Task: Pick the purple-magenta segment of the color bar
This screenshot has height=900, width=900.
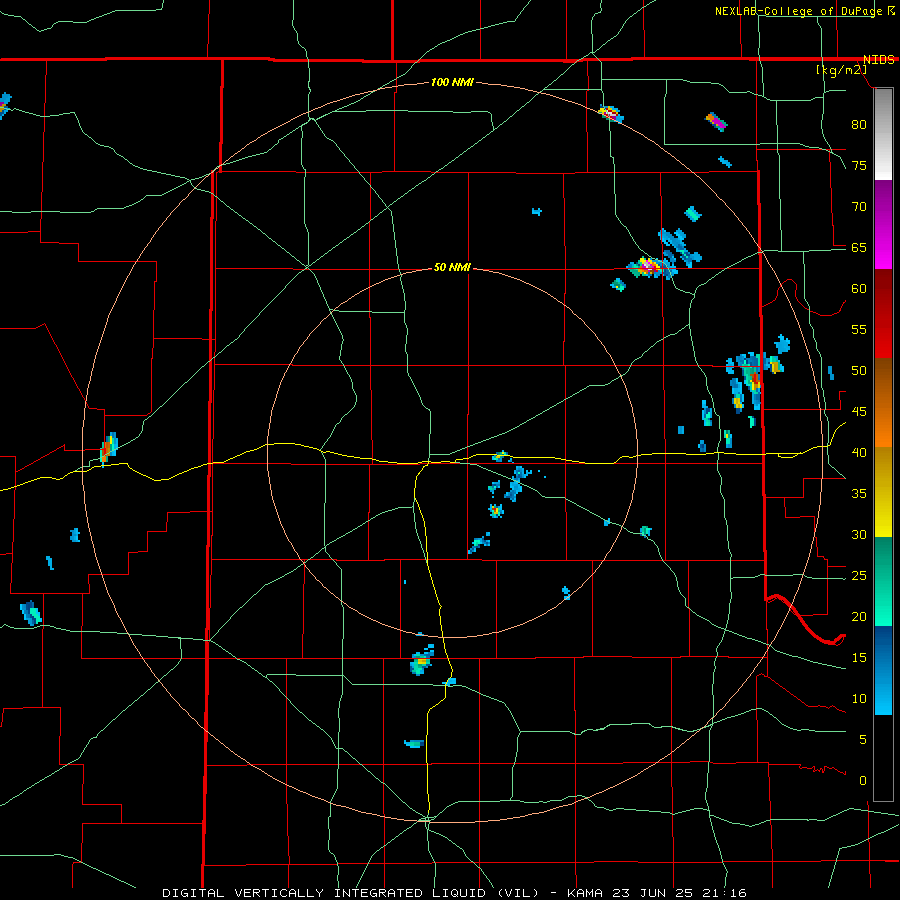Action: tap(883, 224)
